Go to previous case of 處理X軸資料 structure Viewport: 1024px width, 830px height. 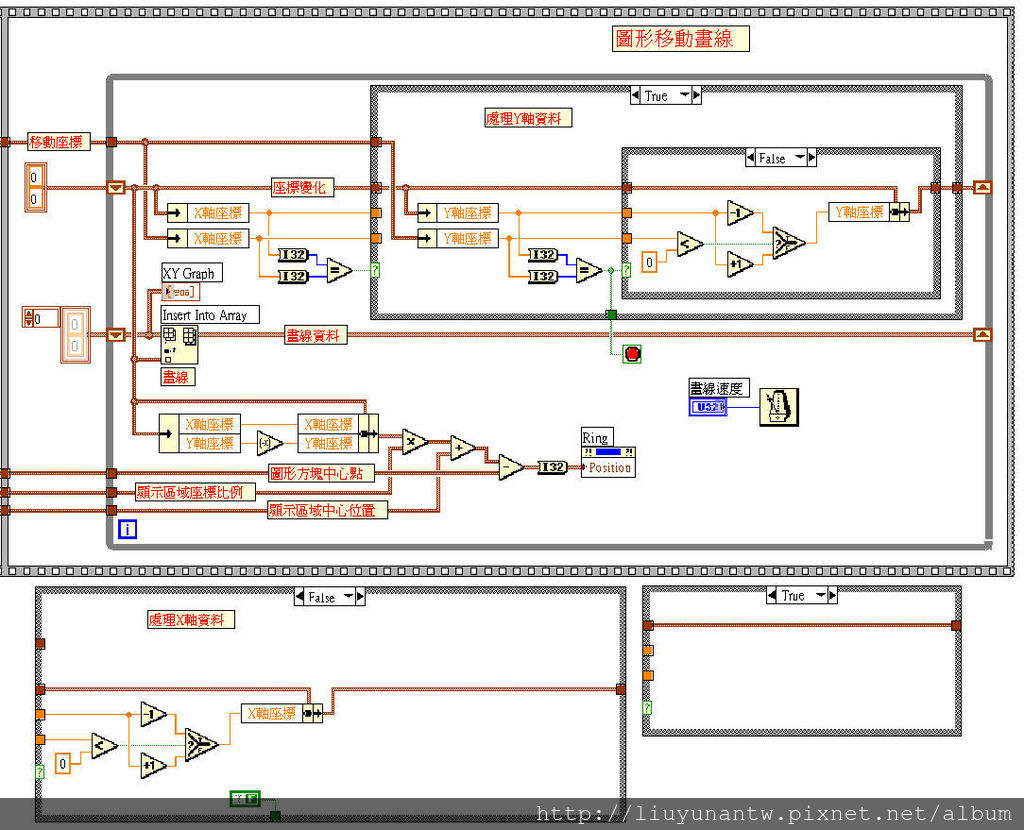300,597
